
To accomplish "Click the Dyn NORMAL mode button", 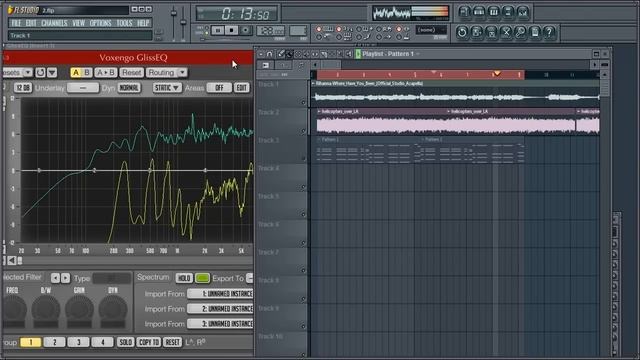I will [129, 88].
